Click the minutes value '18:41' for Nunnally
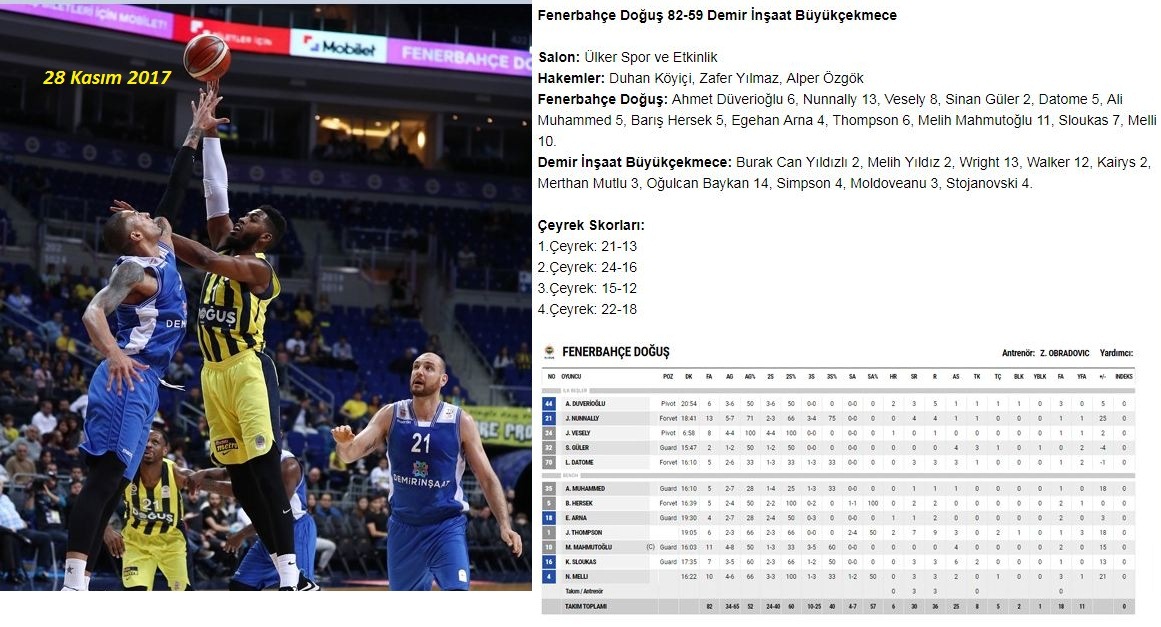1161x627 pixels. pyautogui.click(x=689, y=418)
